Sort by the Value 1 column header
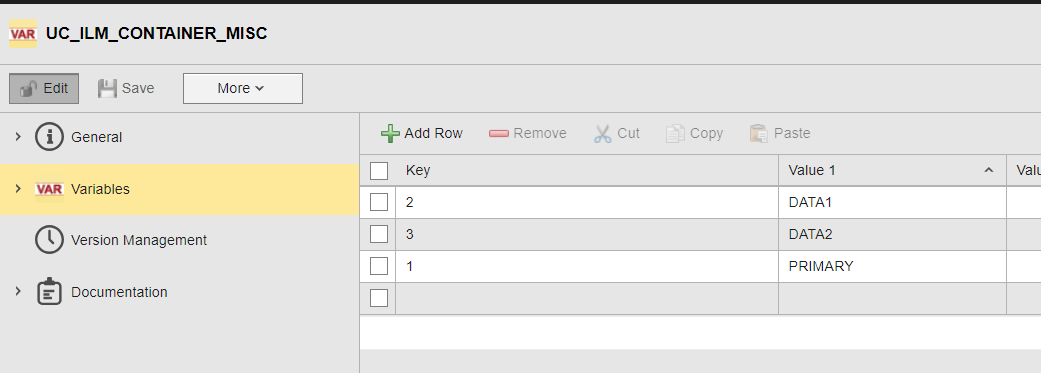Screen dimensions: 1041x373 click(x=892, y=171)
